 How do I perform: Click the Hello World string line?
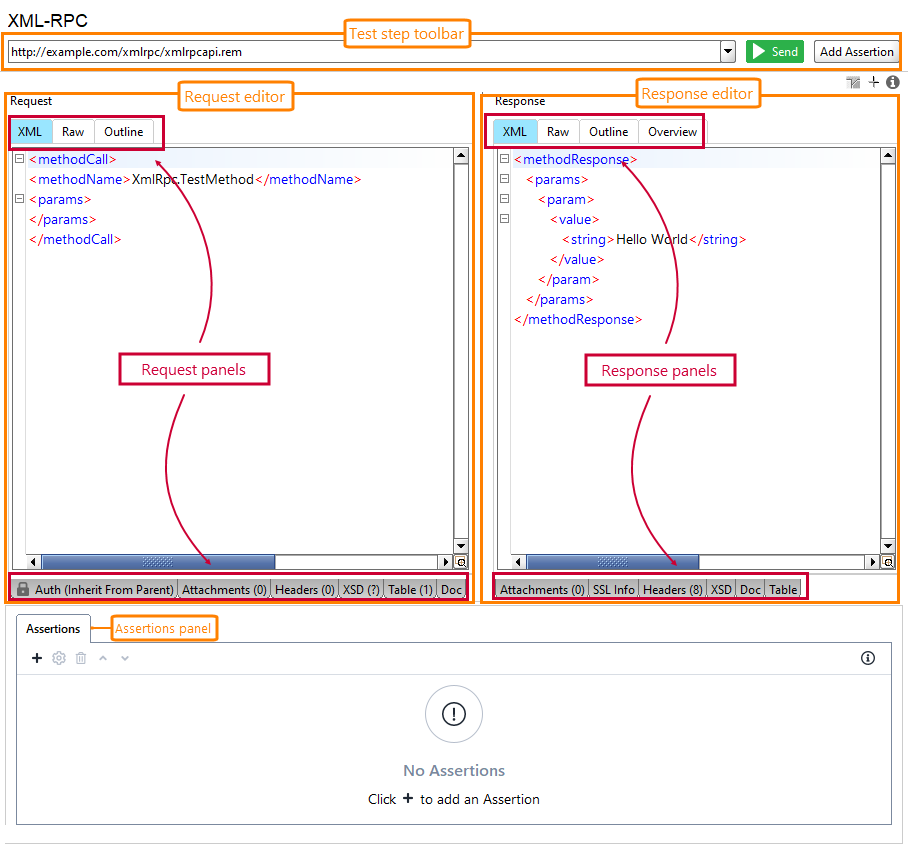point(654,239)
